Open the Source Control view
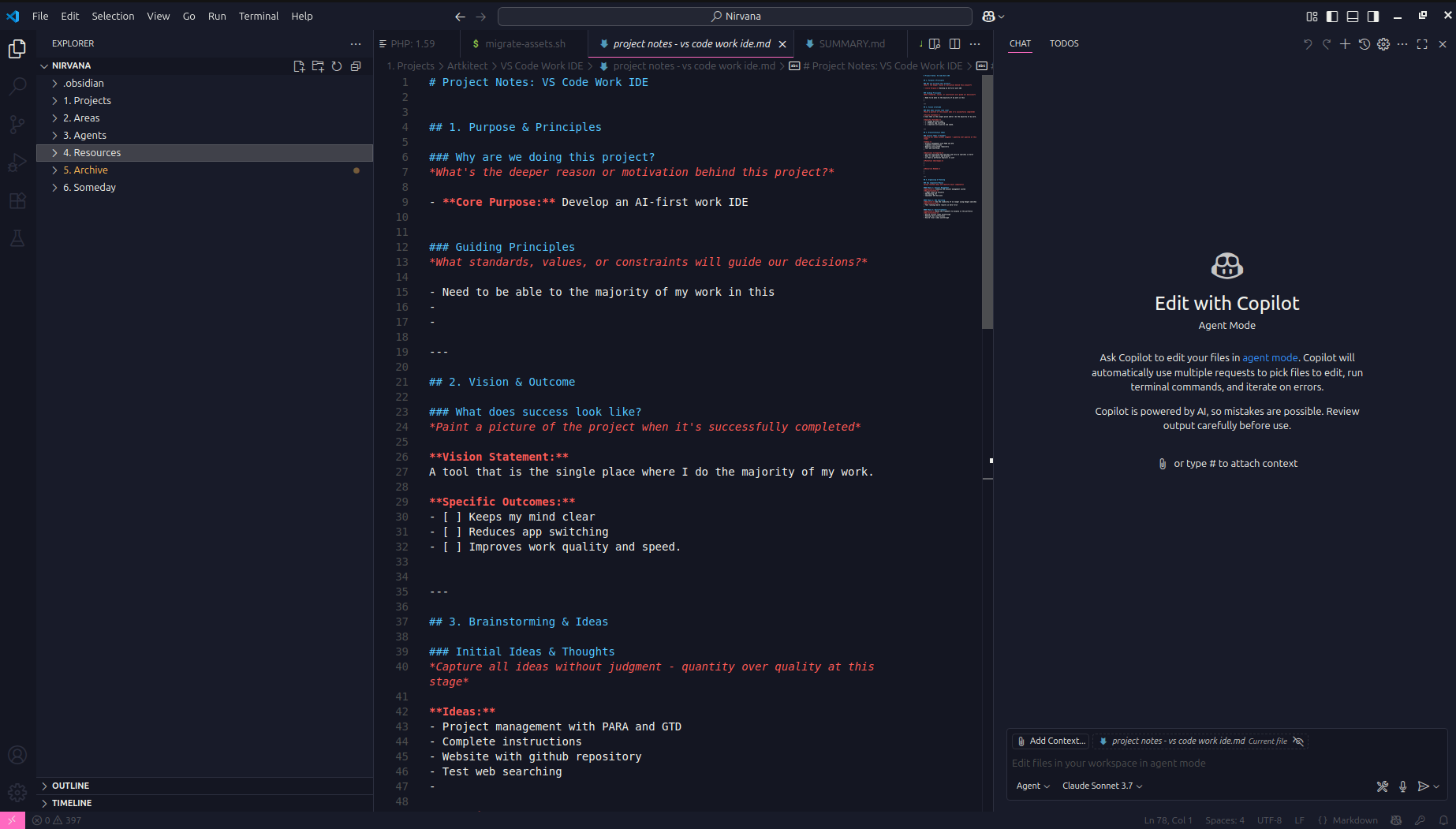The height and width of the screenshot is (829, 1456). click(x=17, y=125)
